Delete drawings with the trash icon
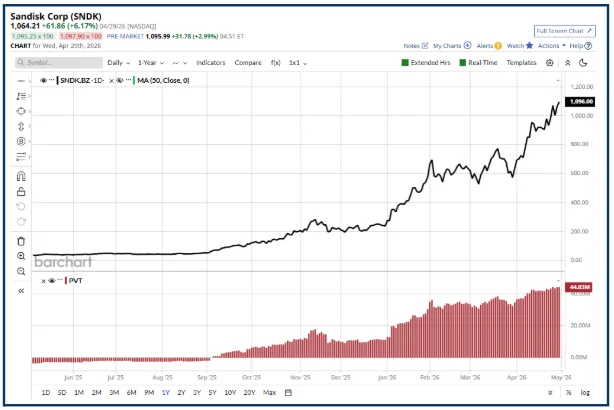614x410 pixels. click(21, 241)
